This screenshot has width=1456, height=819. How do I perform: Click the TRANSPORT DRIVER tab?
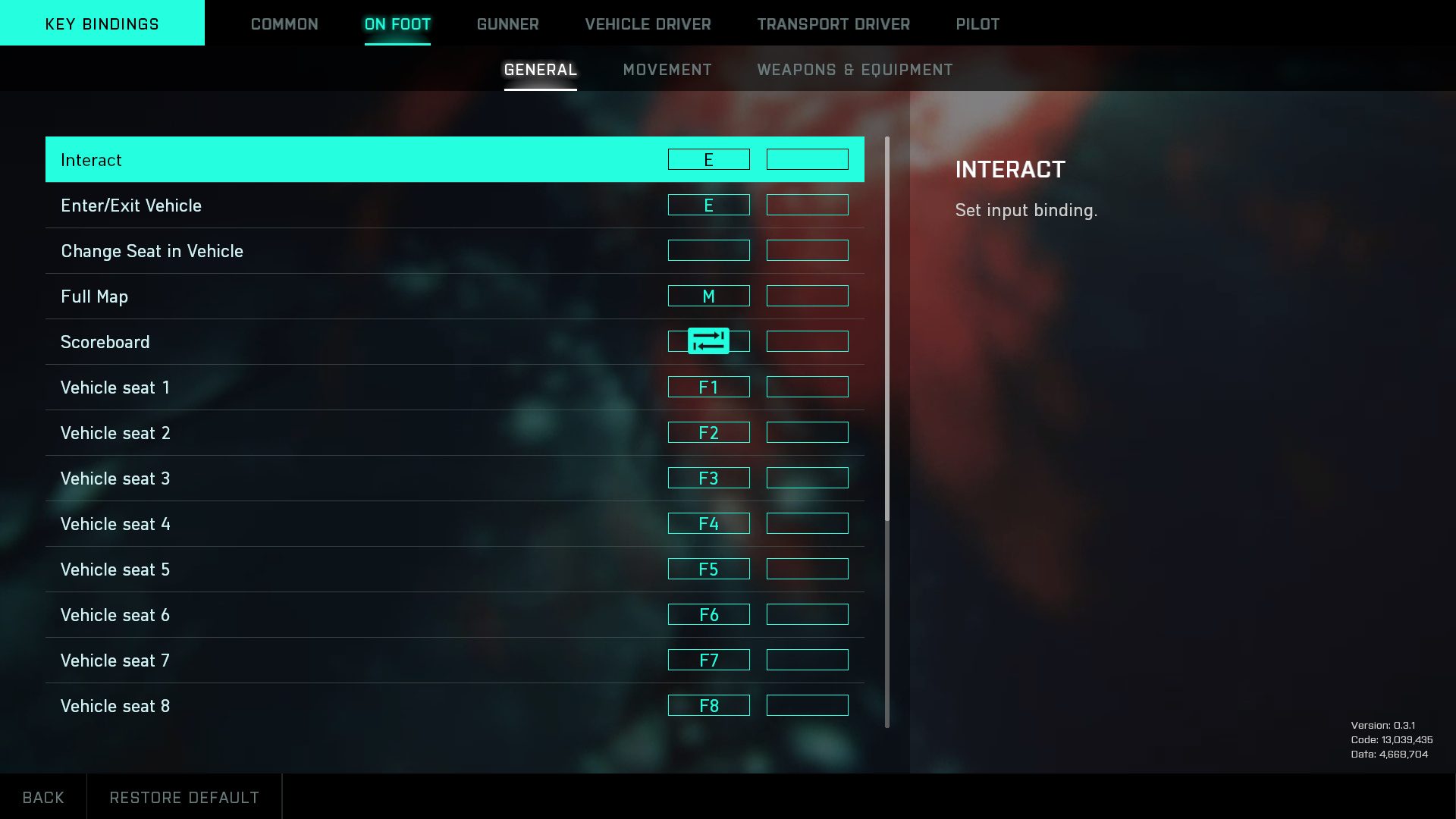(x=834, y=24)
